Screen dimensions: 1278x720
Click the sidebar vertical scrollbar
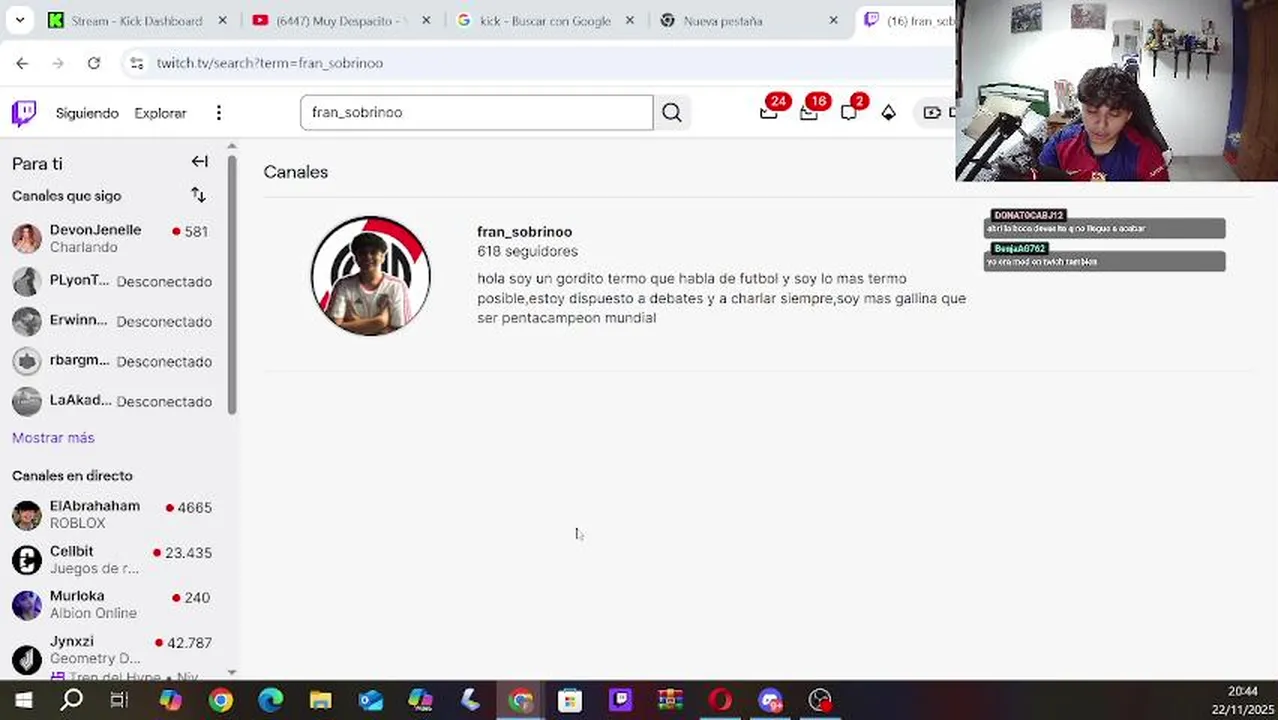pyautogui.click(x=232, y=284)
